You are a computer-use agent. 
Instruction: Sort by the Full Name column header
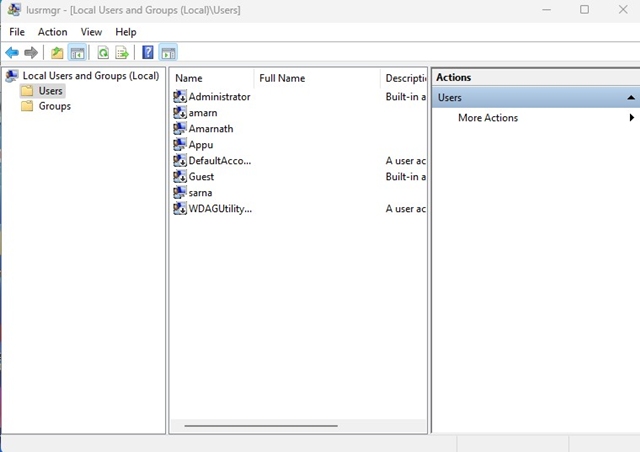point(317,78)
